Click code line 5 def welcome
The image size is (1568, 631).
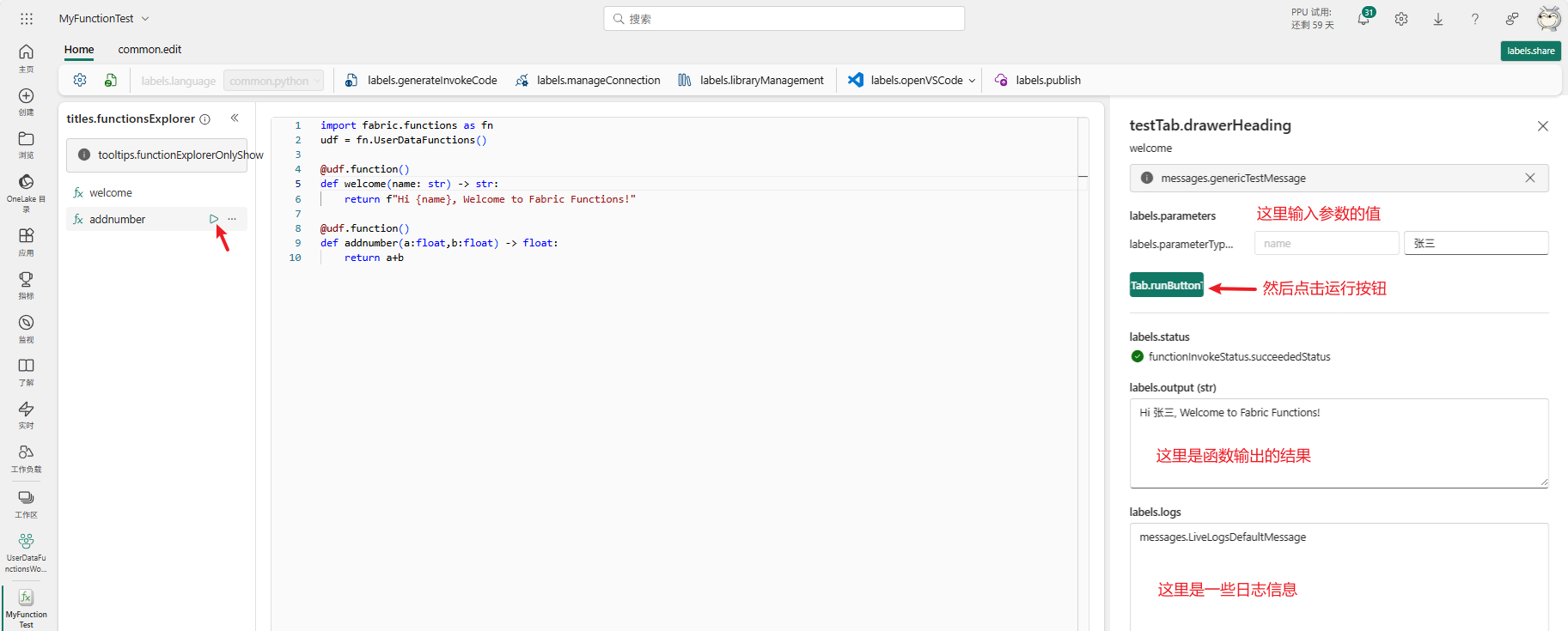click(x=409, y=184)
